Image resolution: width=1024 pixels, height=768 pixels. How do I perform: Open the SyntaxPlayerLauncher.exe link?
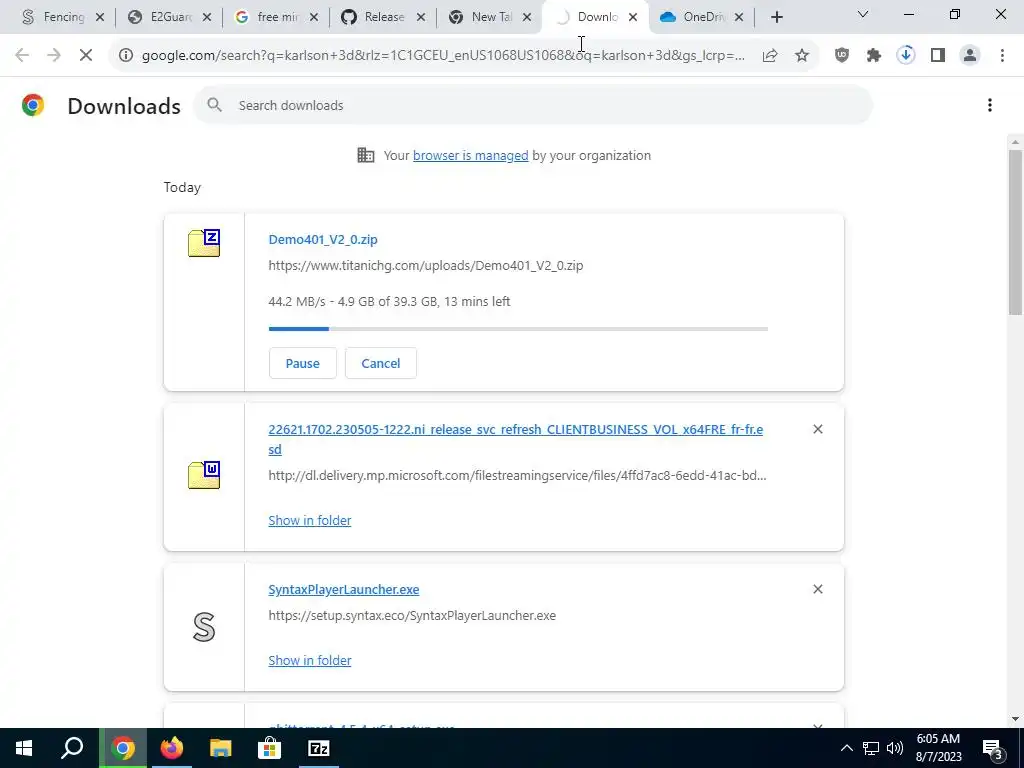pyautogui.click(x=344, y=590)
